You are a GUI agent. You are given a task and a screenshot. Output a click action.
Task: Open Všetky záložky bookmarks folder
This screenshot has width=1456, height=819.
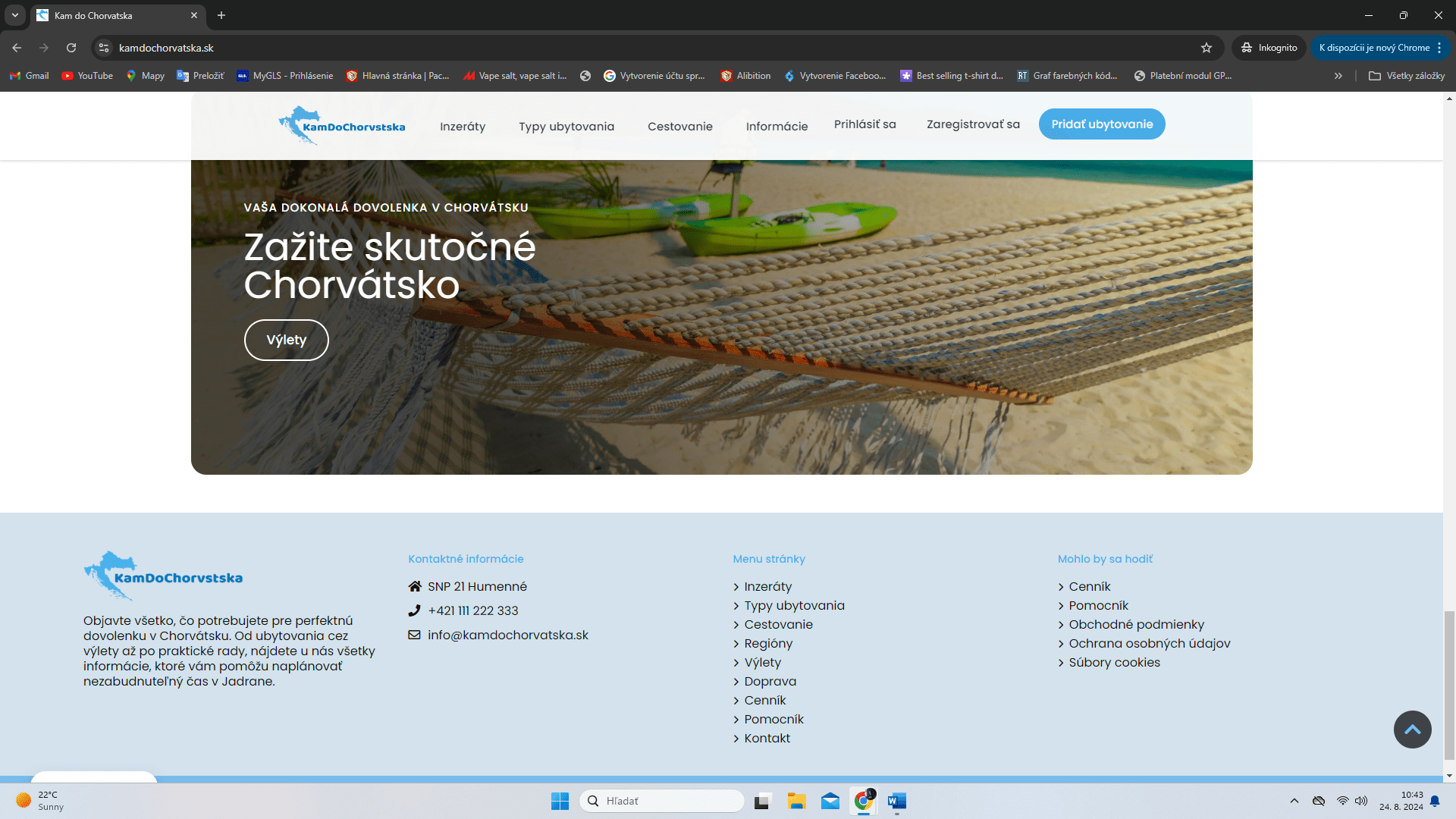[1407, 76]
